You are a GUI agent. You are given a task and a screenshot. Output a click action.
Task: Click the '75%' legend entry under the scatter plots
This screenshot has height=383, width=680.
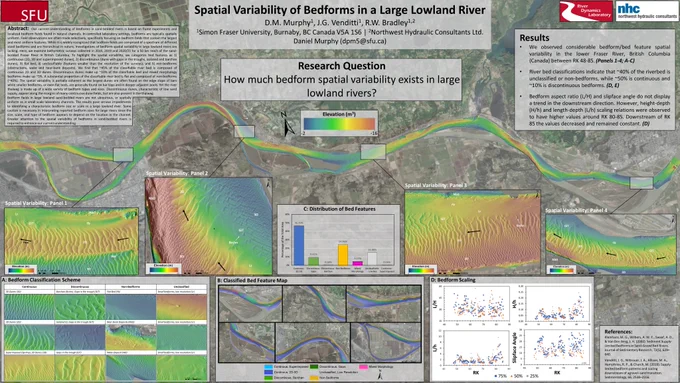click(x=501, y=376)
